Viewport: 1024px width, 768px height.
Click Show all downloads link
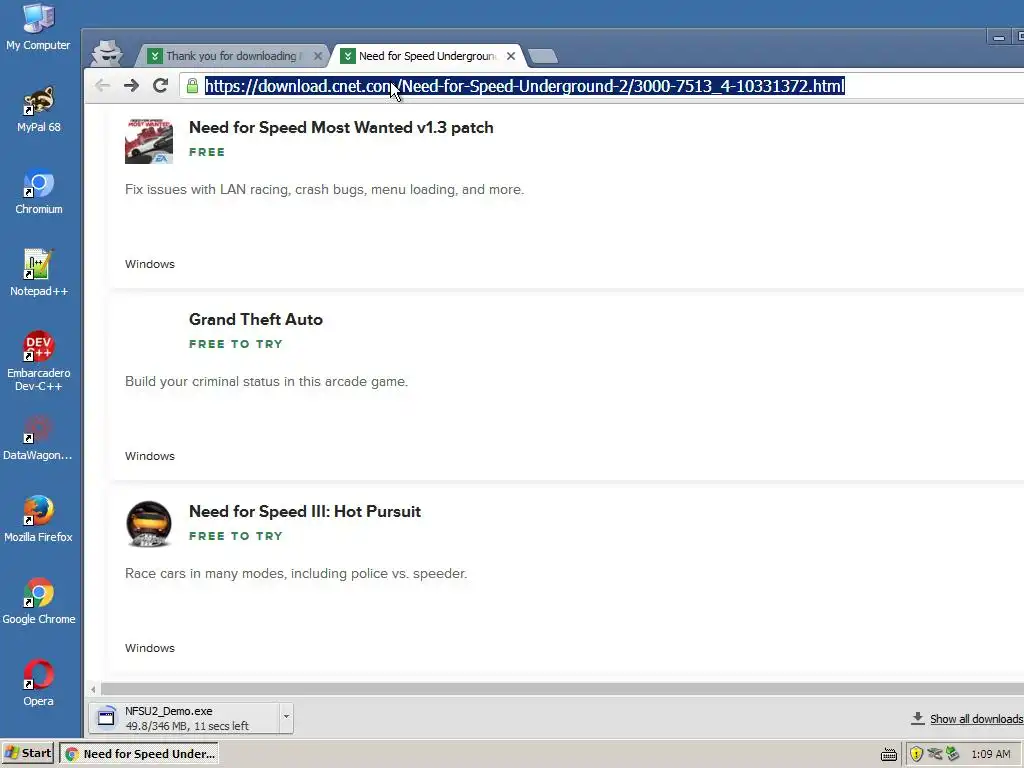976,719
